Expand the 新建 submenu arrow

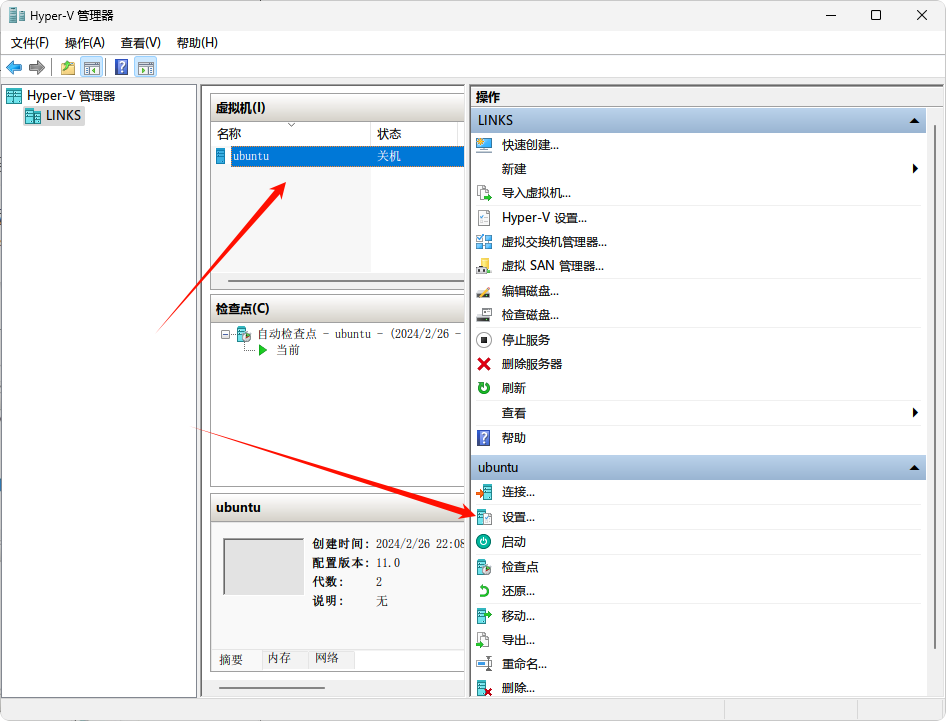915,169
